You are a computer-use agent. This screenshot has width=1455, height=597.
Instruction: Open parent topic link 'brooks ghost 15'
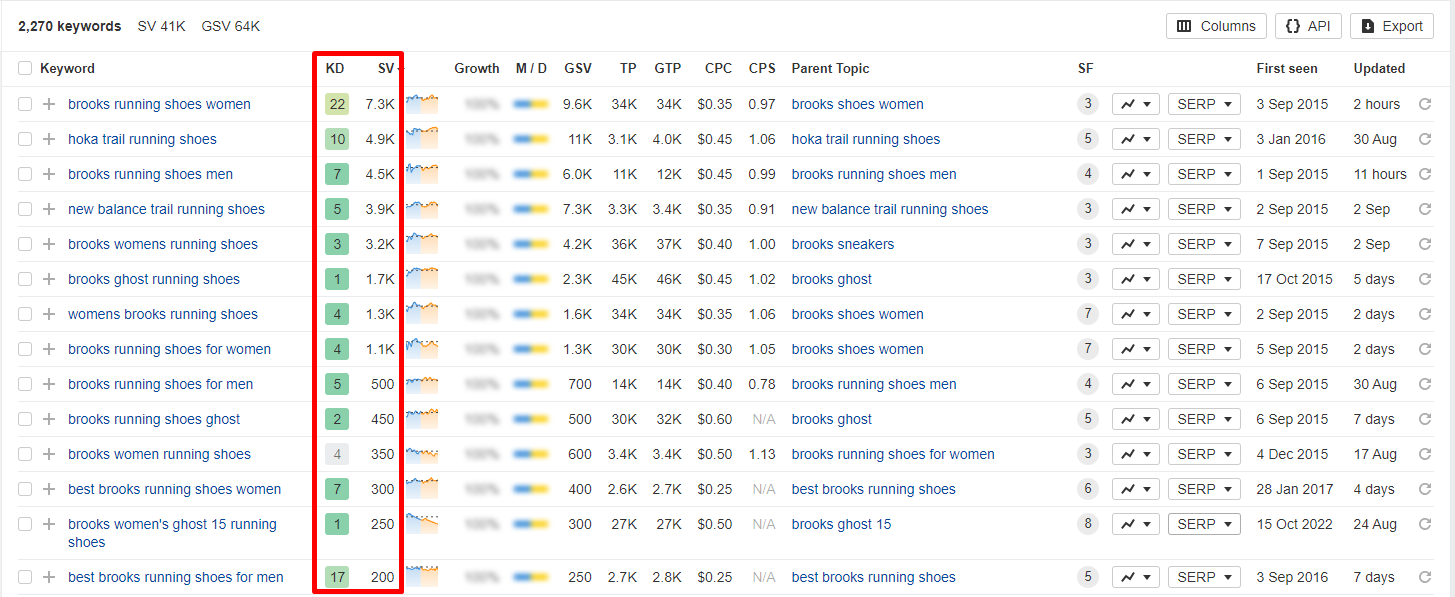[x=841, y=524]
